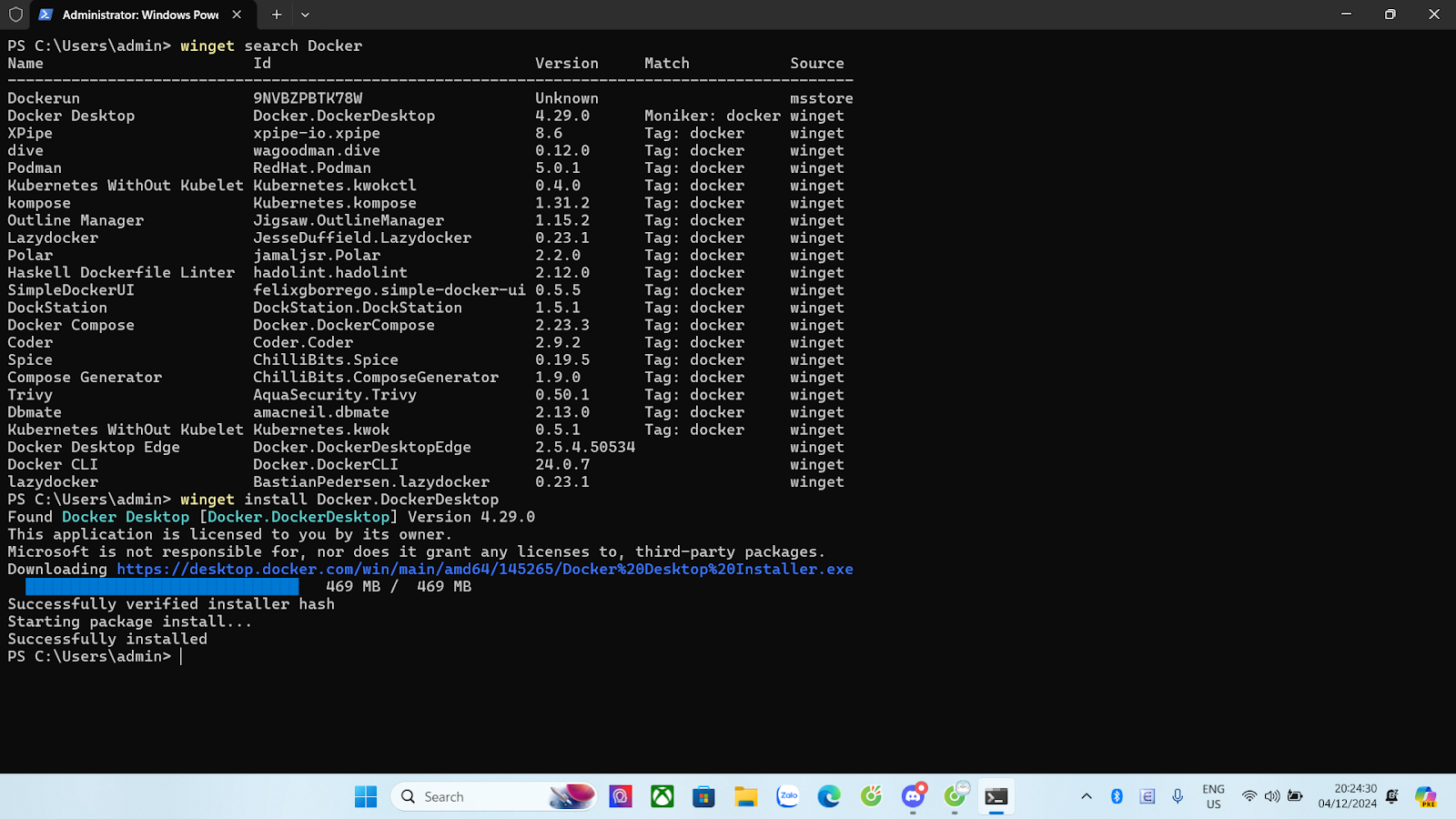This screenshot has height=819, width=1456.
Task: Open Bluetooth tray icon
Action: coord(1117,796)
